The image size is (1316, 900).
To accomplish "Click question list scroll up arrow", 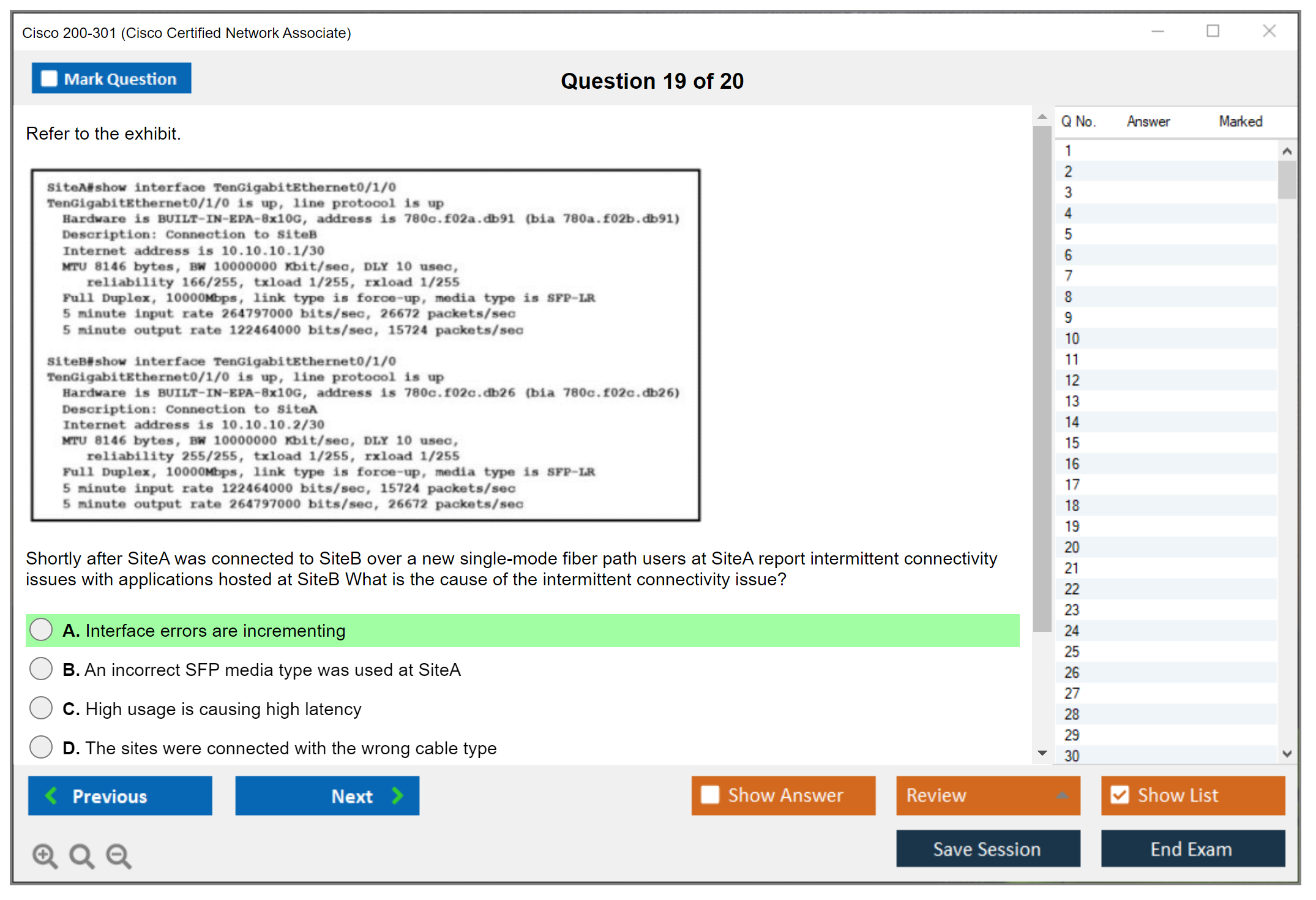I will 1287,151.
